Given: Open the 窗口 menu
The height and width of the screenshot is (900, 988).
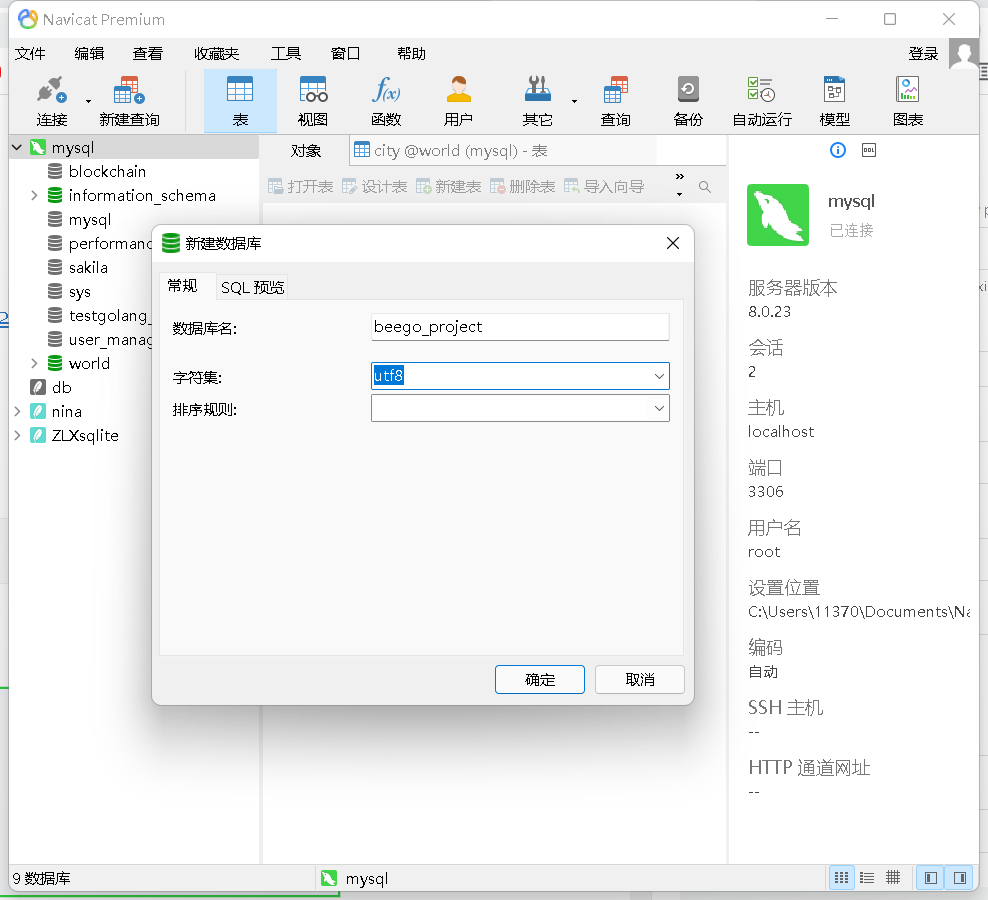Looking at the screenshot, I should coord(345,54).
